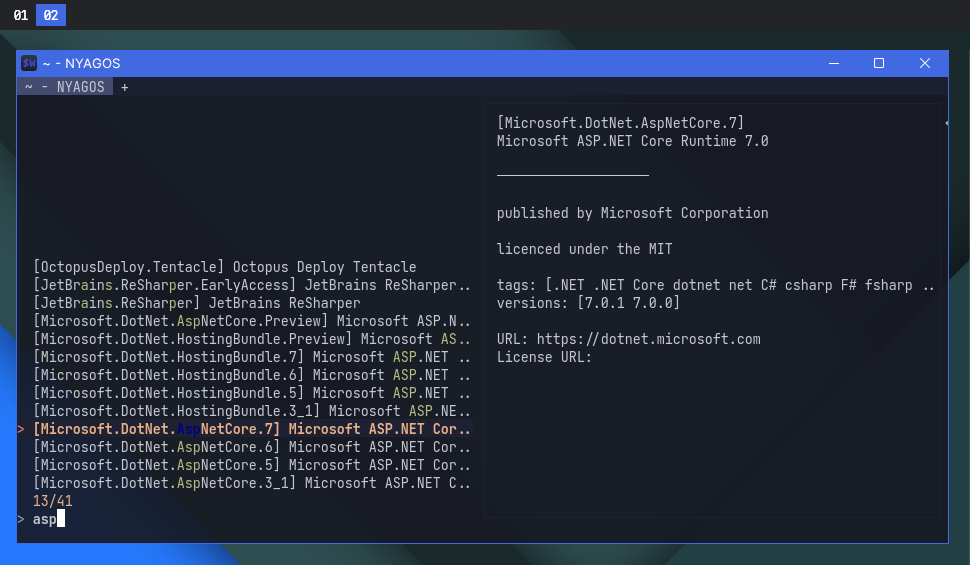The height and width of the screenshot is (565, 970).
Task: Select workspace 02 indicator
Action: point(51,15)
